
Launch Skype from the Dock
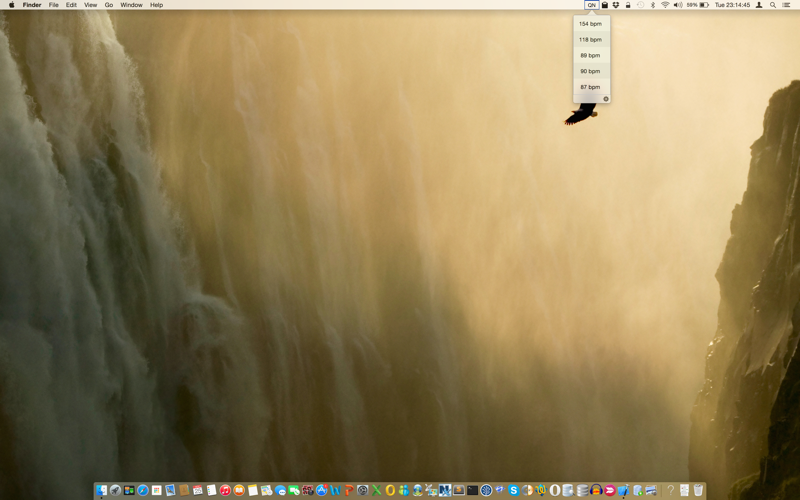tap(513, 490)
